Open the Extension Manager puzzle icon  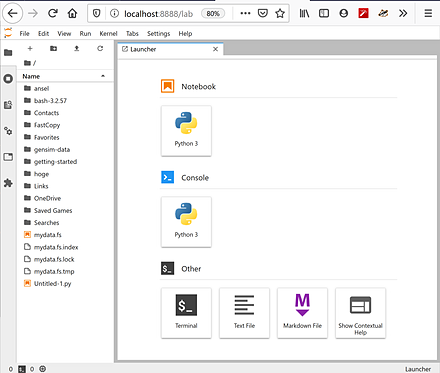coord(8,183)
